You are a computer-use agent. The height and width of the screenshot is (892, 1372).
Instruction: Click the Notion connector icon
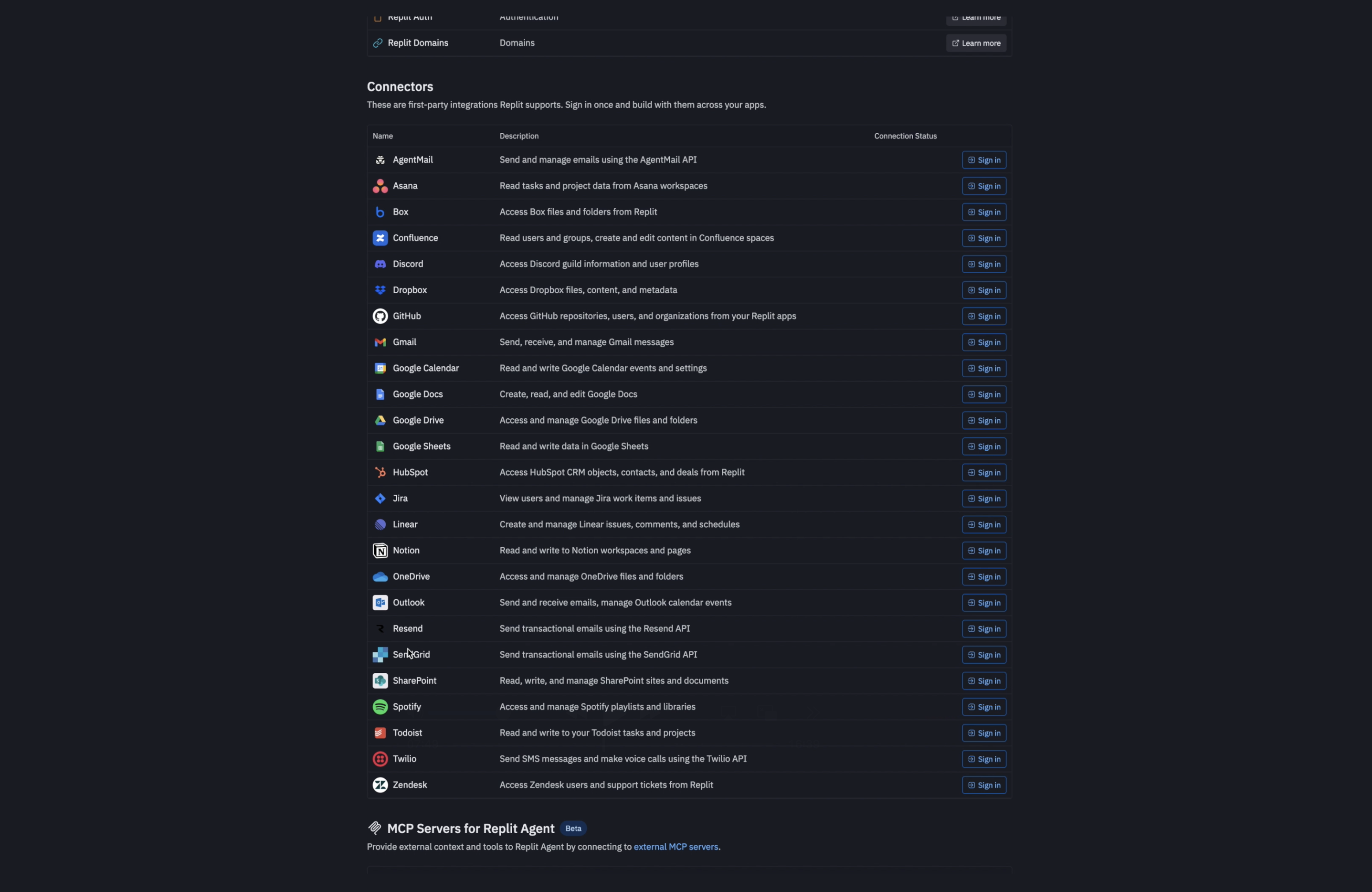coord(380,550)
